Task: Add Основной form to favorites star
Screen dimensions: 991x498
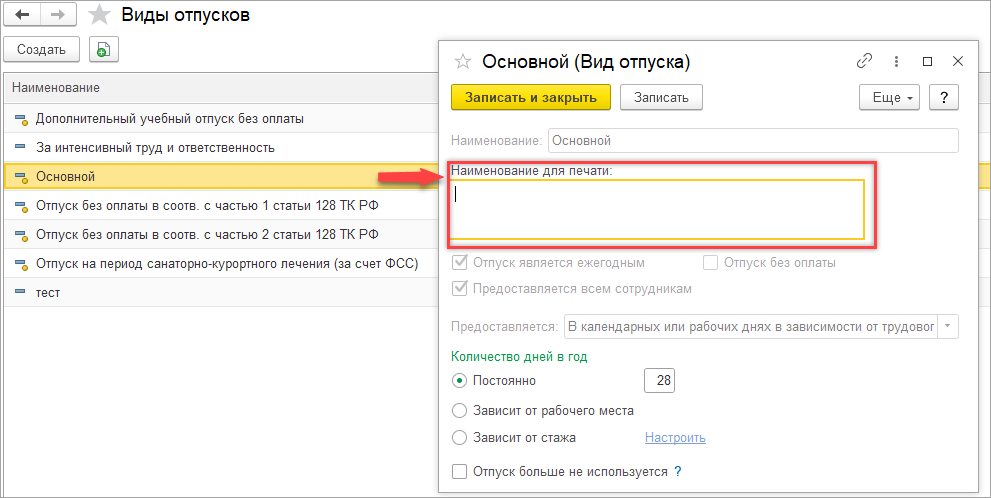Action: point(463,61)
